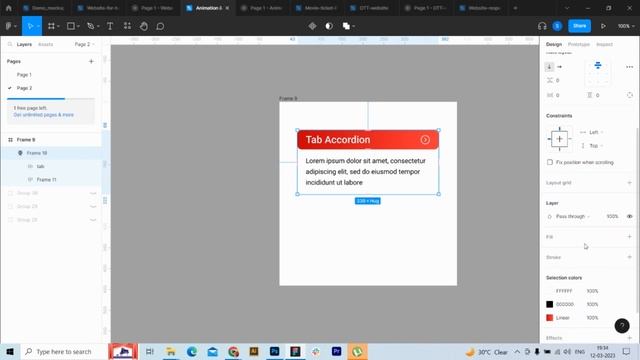The image size is (640, 360).
Task: Select the Pen tool
Action: 91,26
